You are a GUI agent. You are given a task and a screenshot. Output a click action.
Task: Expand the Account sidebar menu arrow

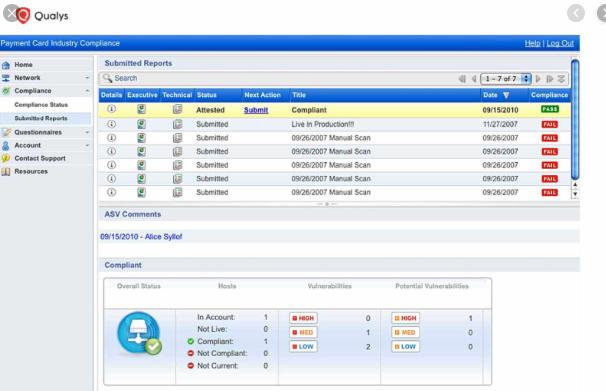87,145
